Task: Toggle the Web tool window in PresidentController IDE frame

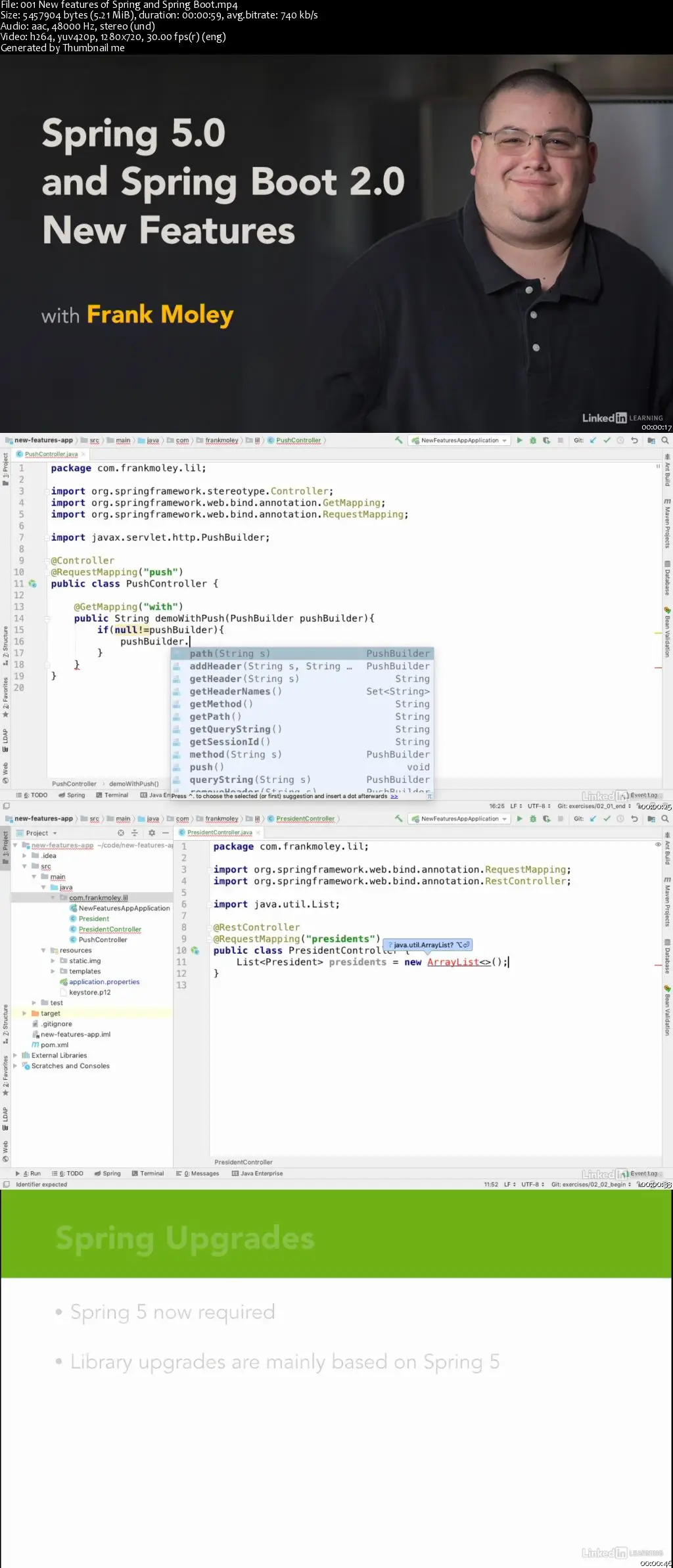Action: tap(5, 1152)
